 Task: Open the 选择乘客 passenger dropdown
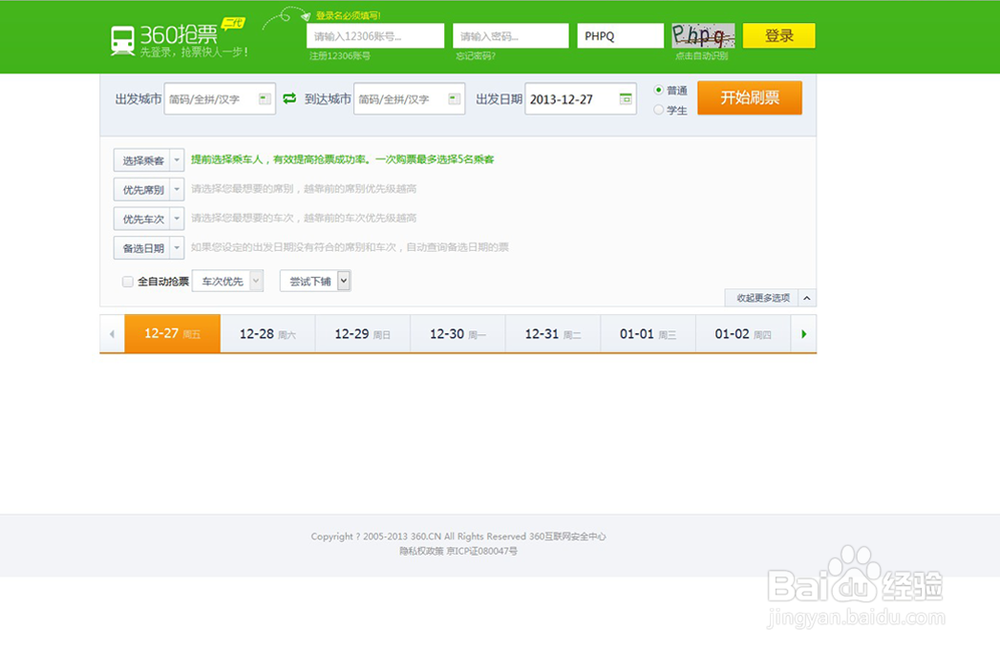pos(148,159)
